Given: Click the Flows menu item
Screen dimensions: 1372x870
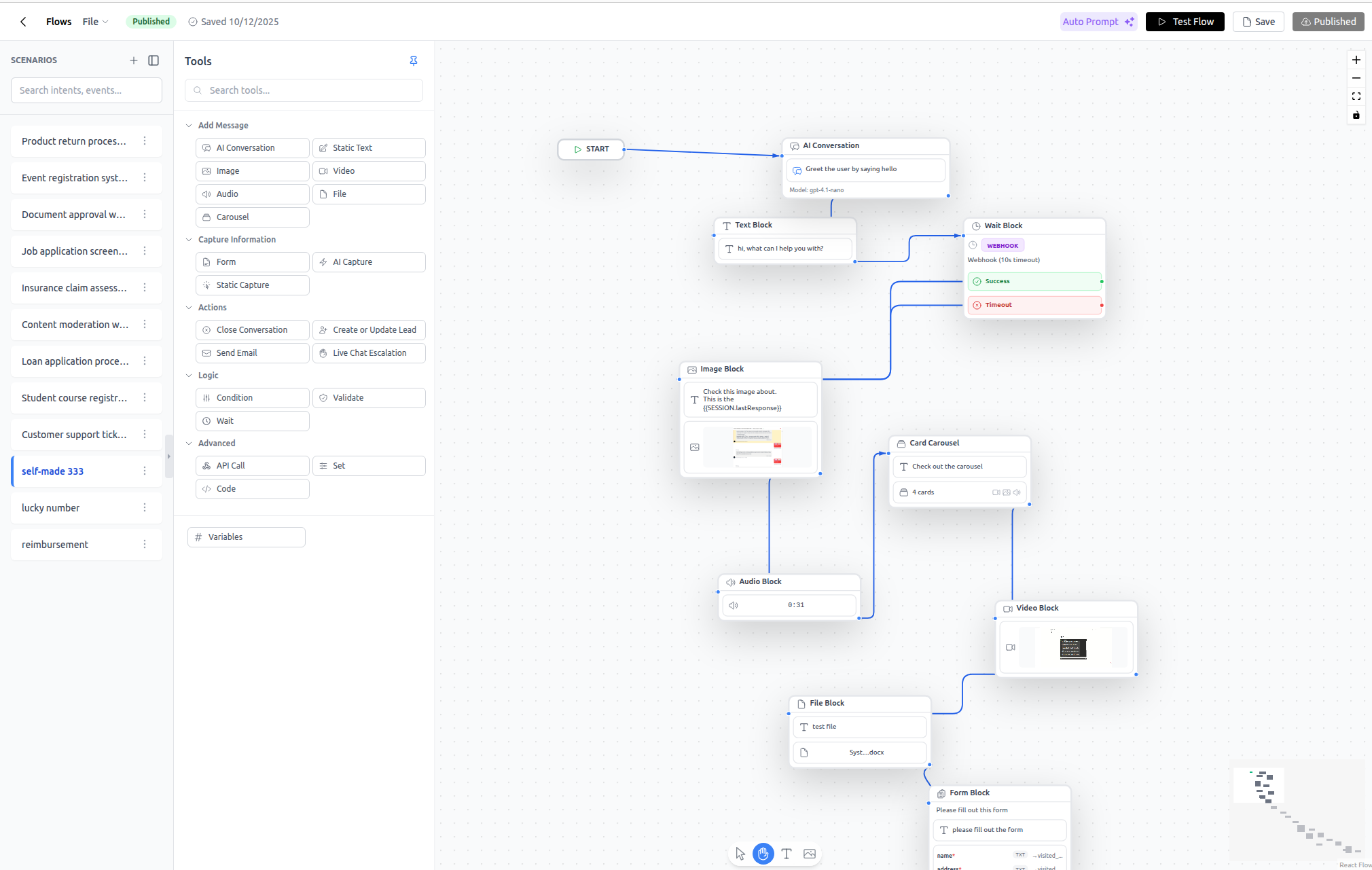Looking at the screenshot, I should click(x=58, y=21).
